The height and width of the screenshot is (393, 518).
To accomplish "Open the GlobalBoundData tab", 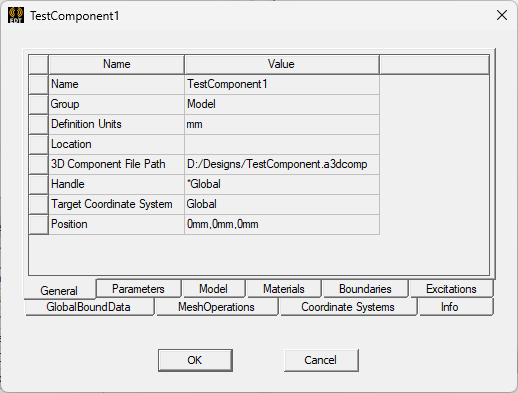I will pos(89,307).
